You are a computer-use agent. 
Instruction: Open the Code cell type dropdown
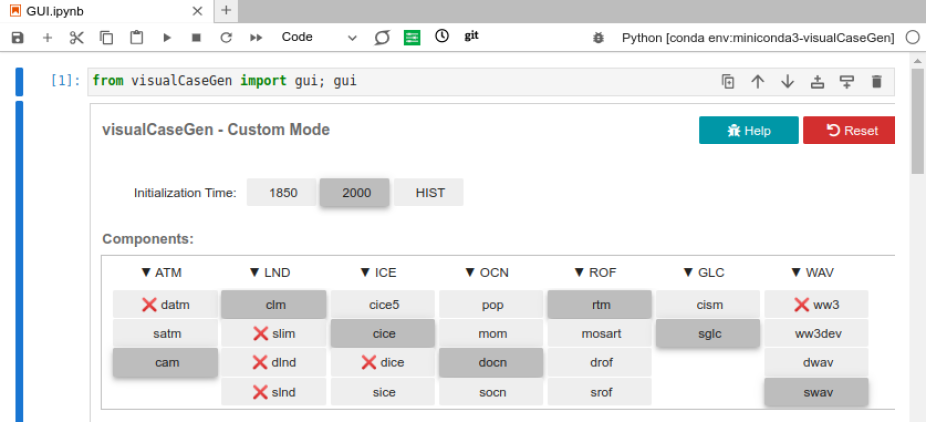click(x=318, y=37)
